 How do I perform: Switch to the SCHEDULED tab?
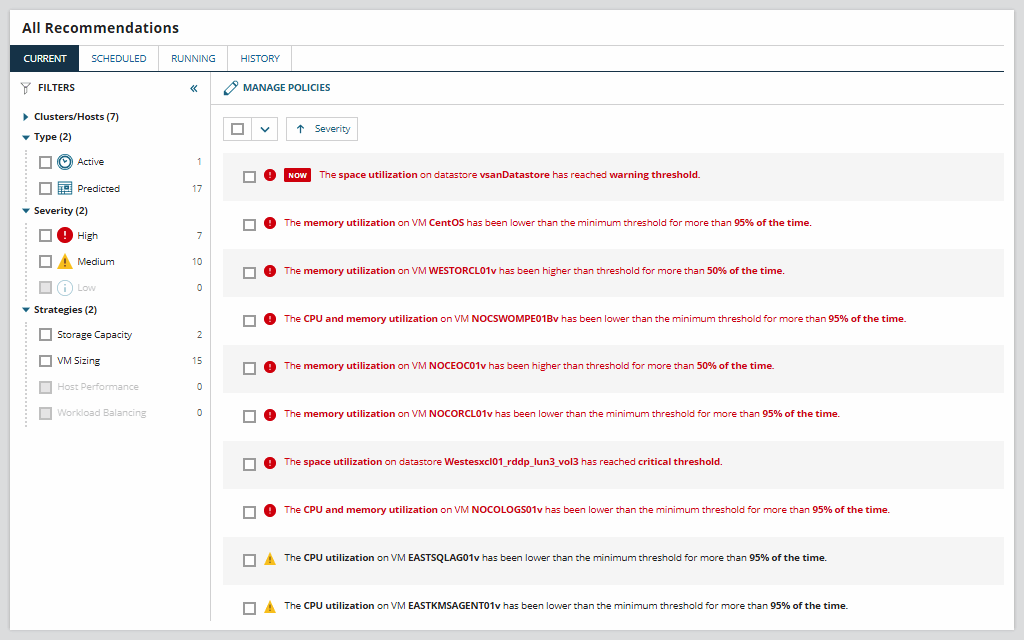click(x=118, y=58)
